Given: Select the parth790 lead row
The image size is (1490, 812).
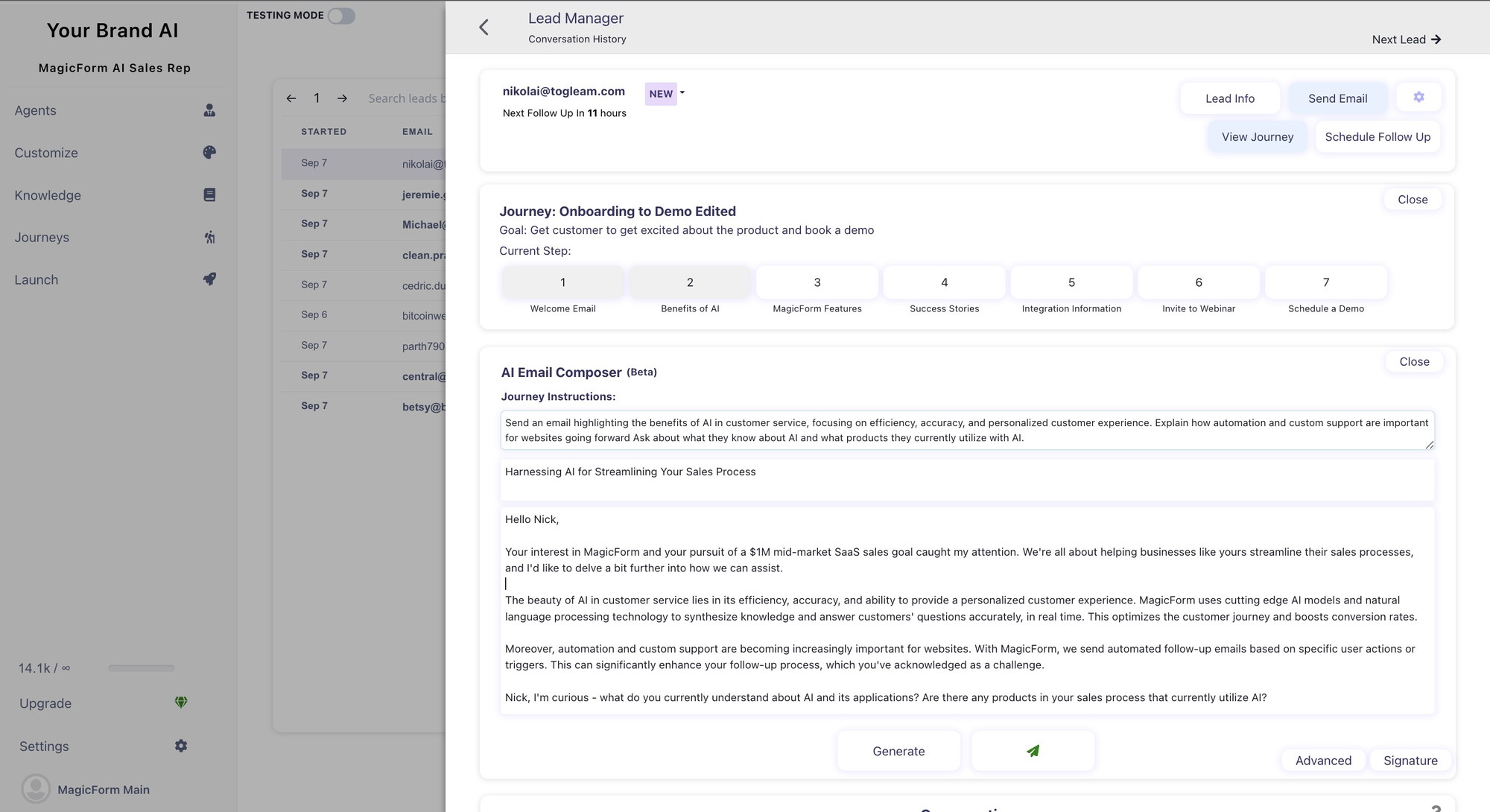Looking at the screenshot, I should pyautogui.click(x=363, y=346).
